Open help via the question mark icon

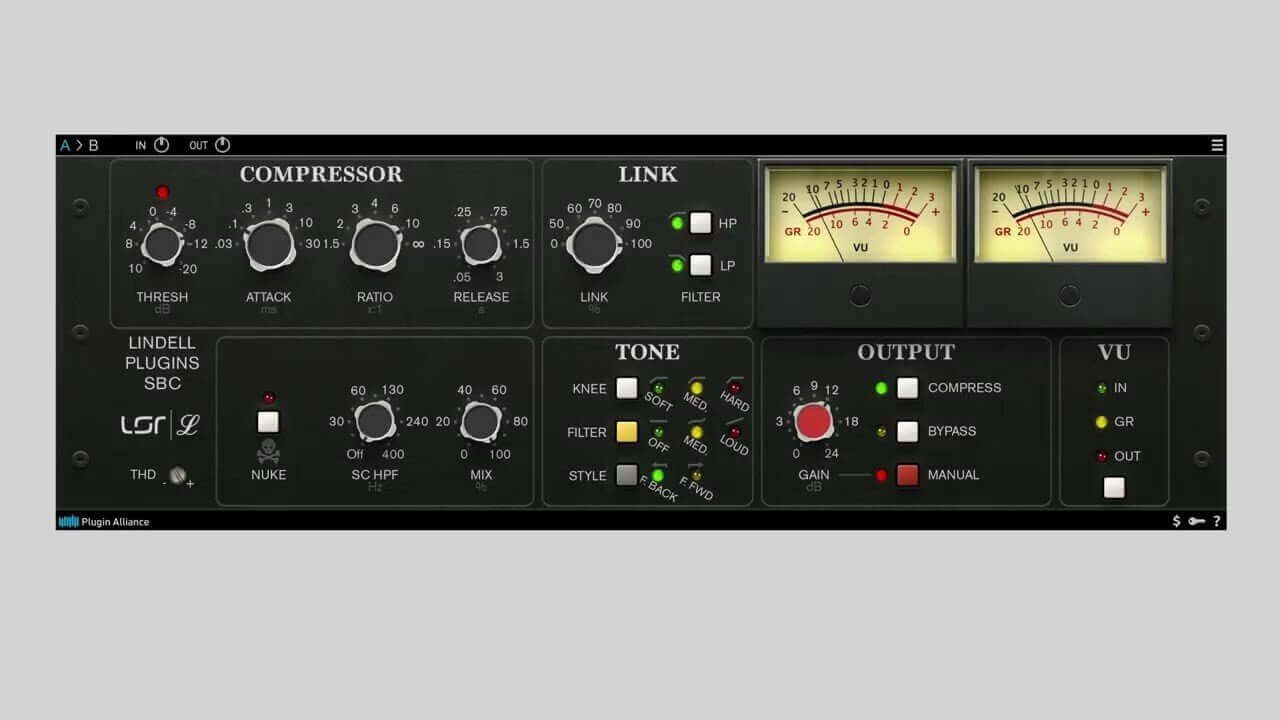[x=1216, y=521]
